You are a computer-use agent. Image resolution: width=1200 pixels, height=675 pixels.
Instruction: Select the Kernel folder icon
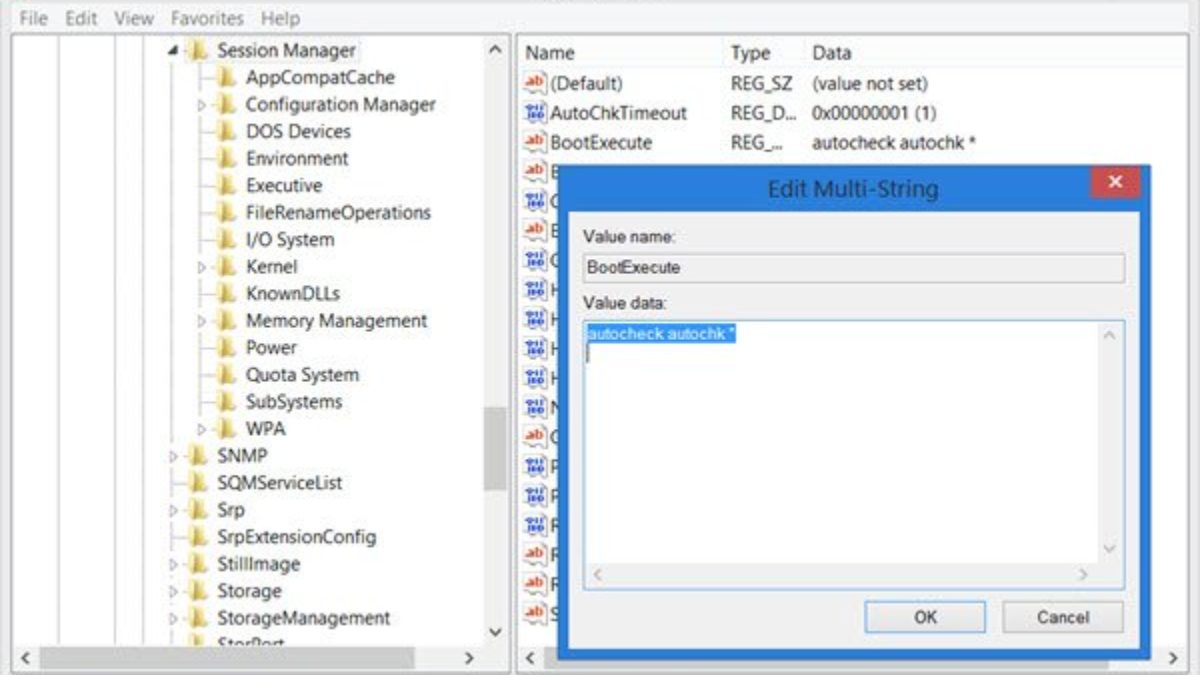click(227, 266)
